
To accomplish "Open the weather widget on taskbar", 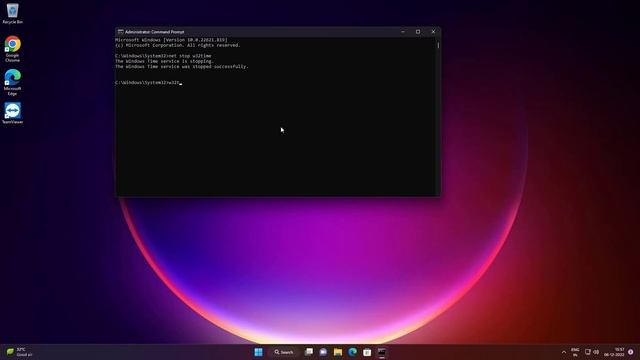I will [x=20, y=352].
